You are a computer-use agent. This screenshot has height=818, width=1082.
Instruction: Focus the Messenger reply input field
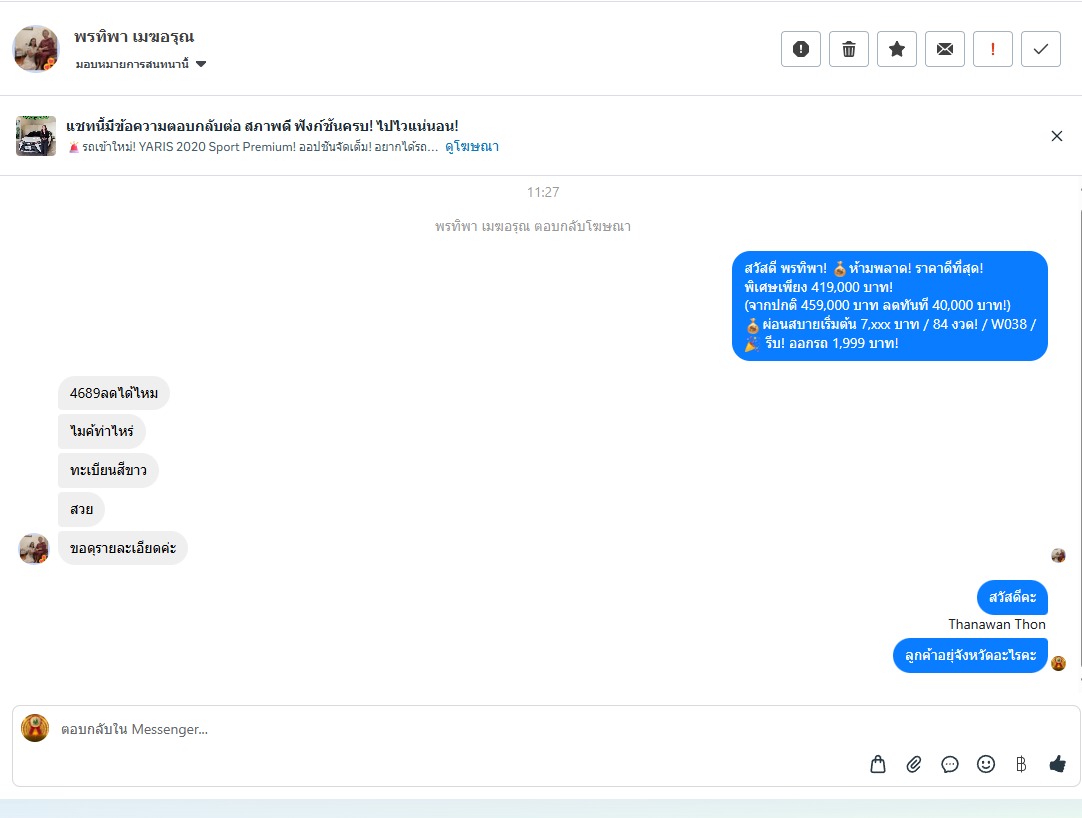[455, 729]
